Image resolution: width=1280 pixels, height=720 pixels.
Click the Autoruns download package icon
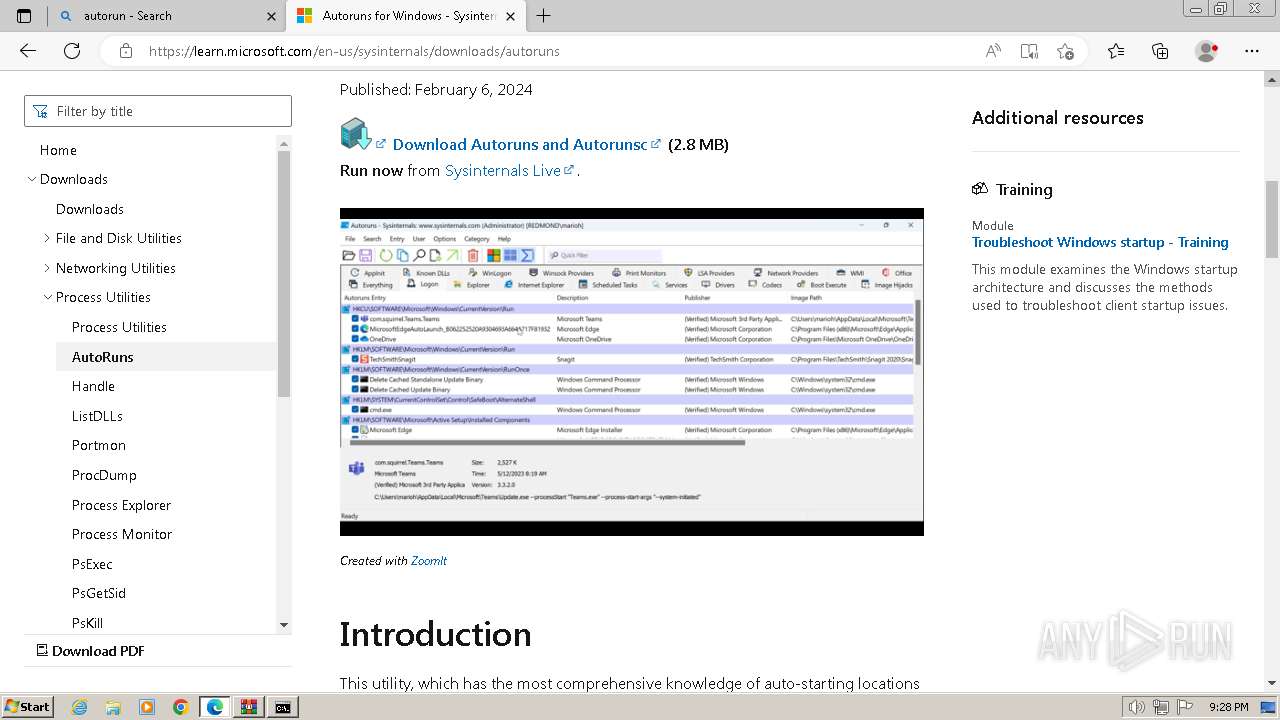pos(355,134)
